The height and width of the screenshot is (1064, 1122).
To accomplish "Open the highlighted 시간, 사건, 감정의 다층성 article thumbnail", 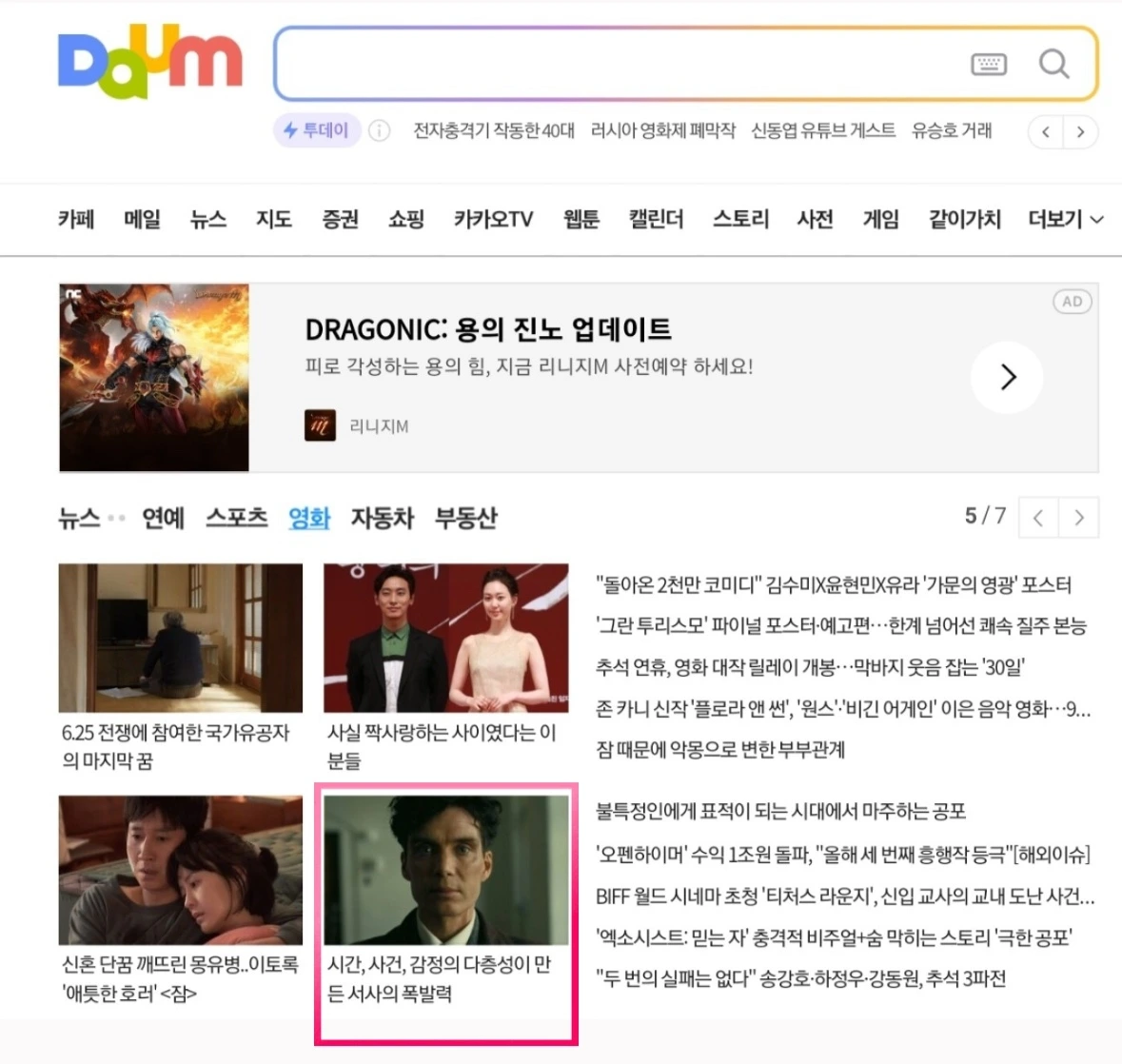I will coord(446,870).
